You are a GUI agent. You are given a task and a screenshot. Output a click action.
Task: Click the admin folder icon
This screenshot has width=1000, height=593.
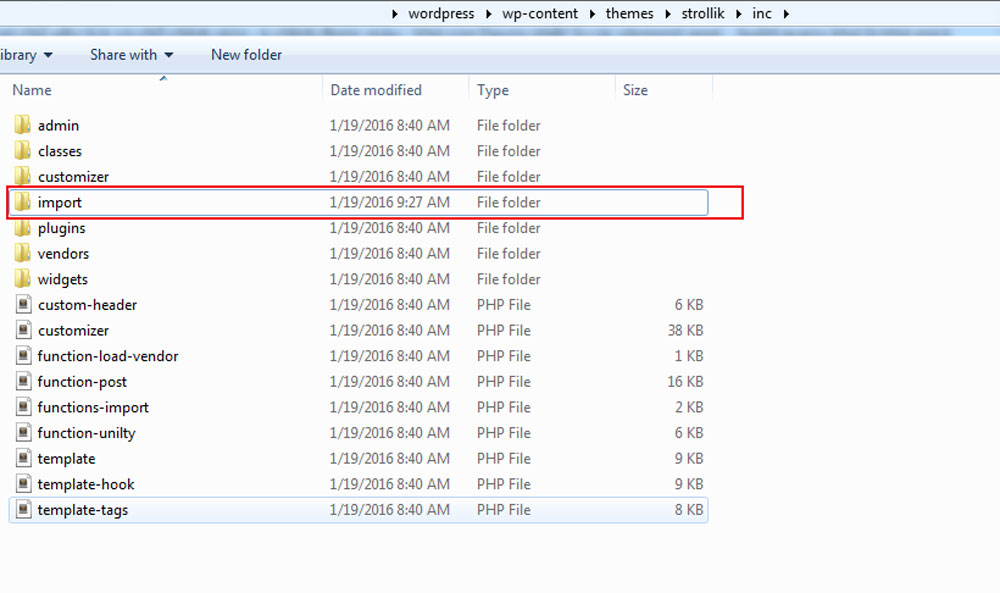[x=24, y=125]
